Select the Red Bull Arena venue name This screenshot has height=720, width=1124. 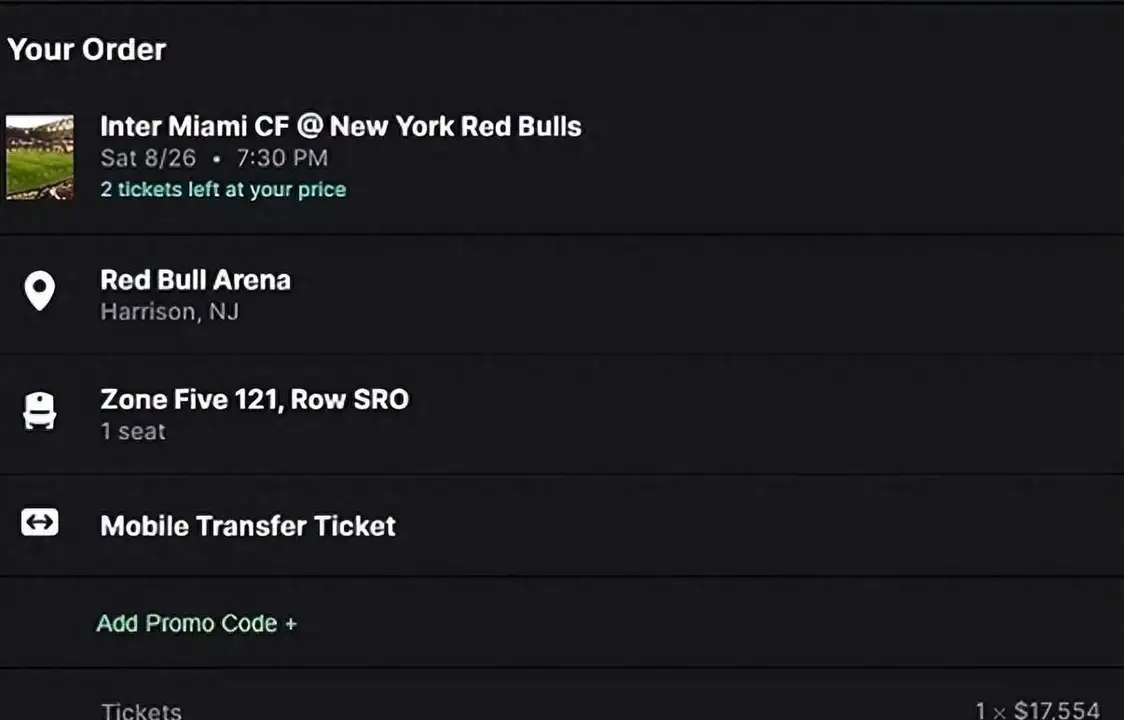[195, 280]
